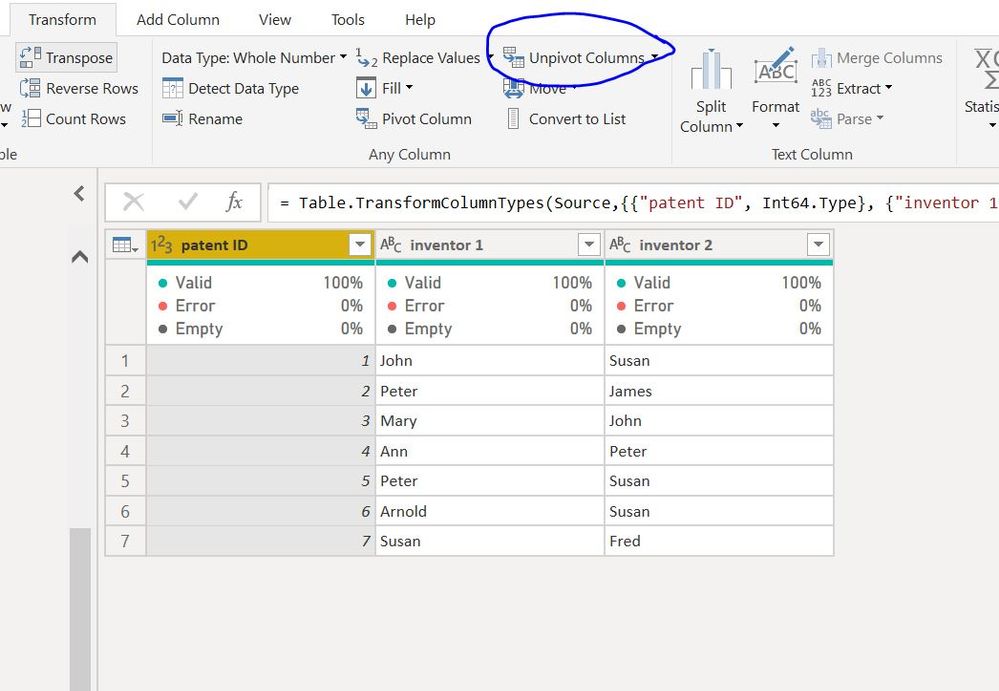
Task: Open inventor 2 column filter dropdown
Action: point(818,245)
